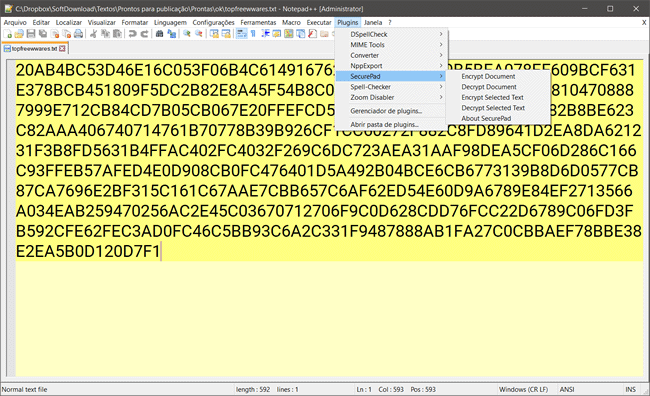This screenshot has width=650, height=396.
Task: Expand the Zoom Disabler submenu
Action: click(390, 97)
